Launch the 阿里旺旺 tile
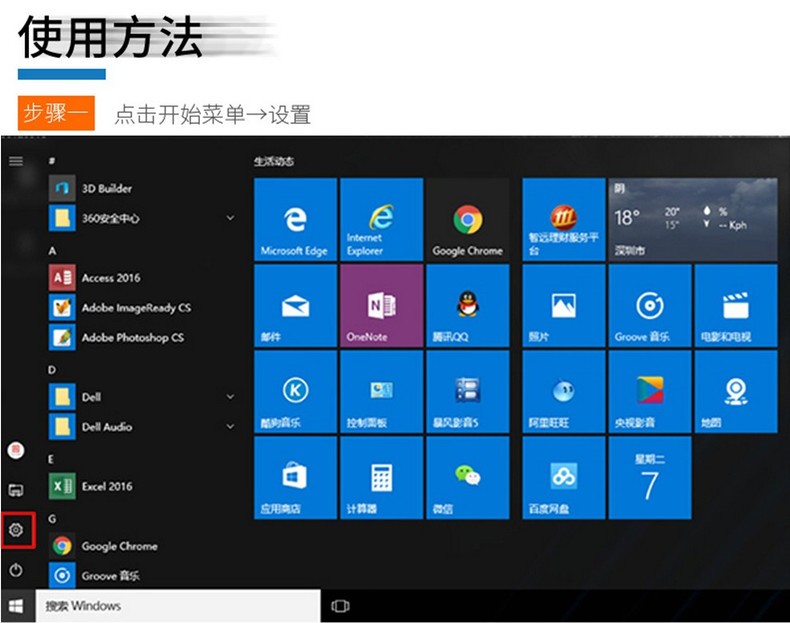The width and height of the screenshot is (790, 623). tap(564, 392)
